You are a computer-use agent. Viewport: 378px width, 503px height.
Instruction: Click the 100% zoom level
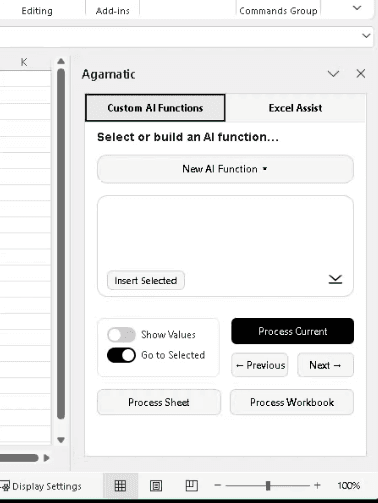click(x=349, y=486)
